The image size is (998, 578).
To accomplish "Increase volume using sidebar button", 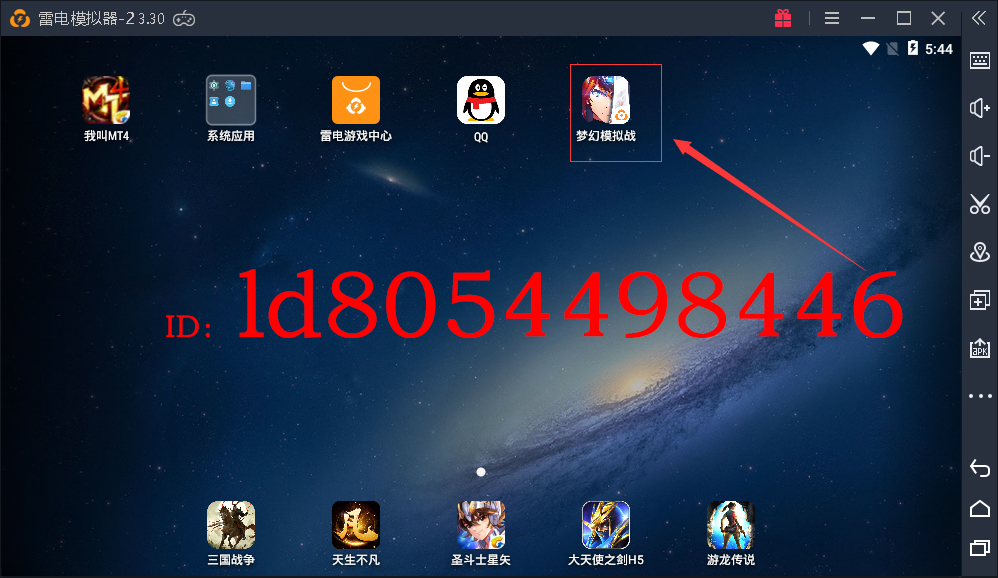I will click(980, 109).
